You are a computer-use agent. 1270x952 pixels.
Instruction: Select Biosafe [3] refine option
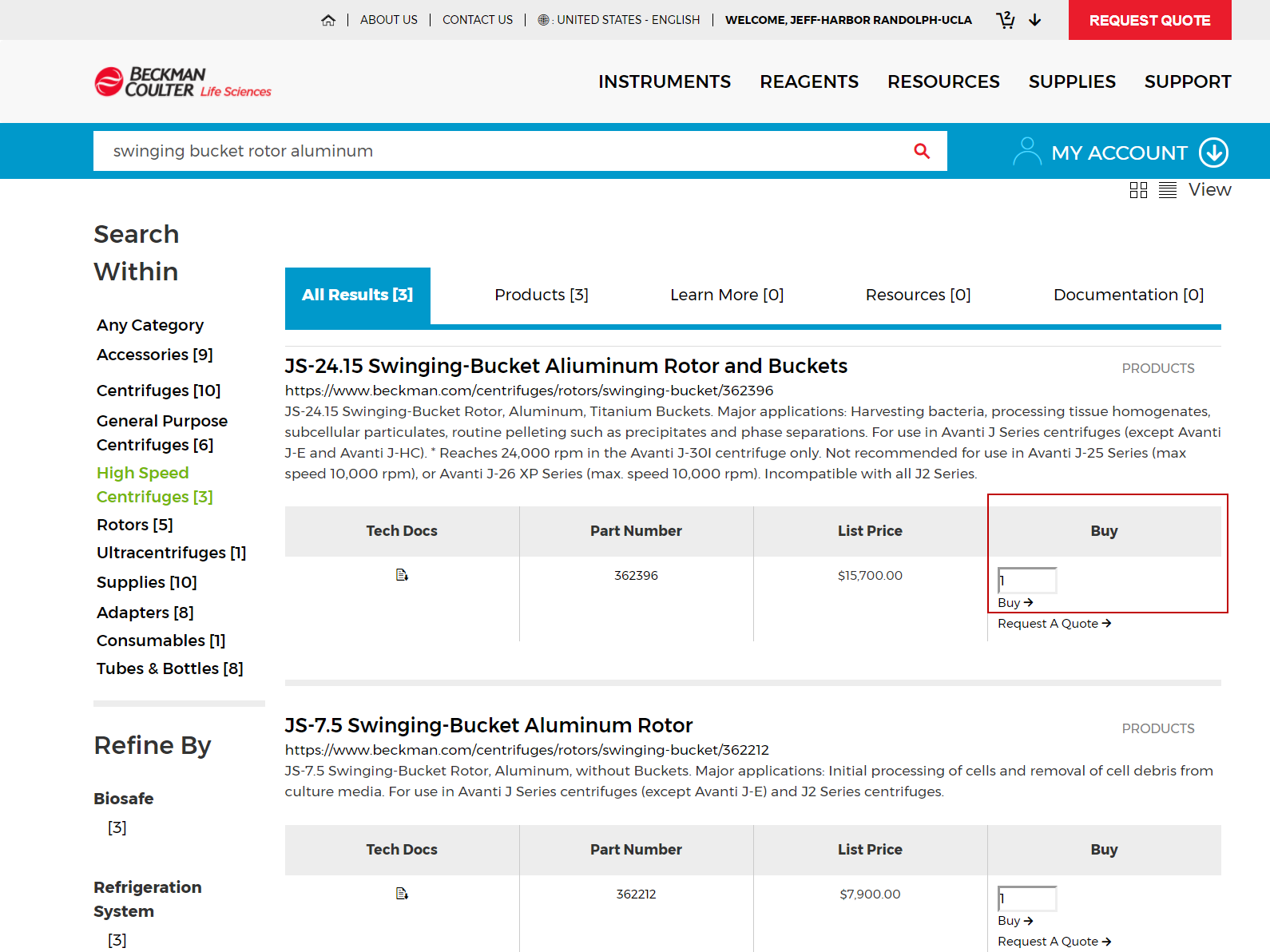pos(117,827)
